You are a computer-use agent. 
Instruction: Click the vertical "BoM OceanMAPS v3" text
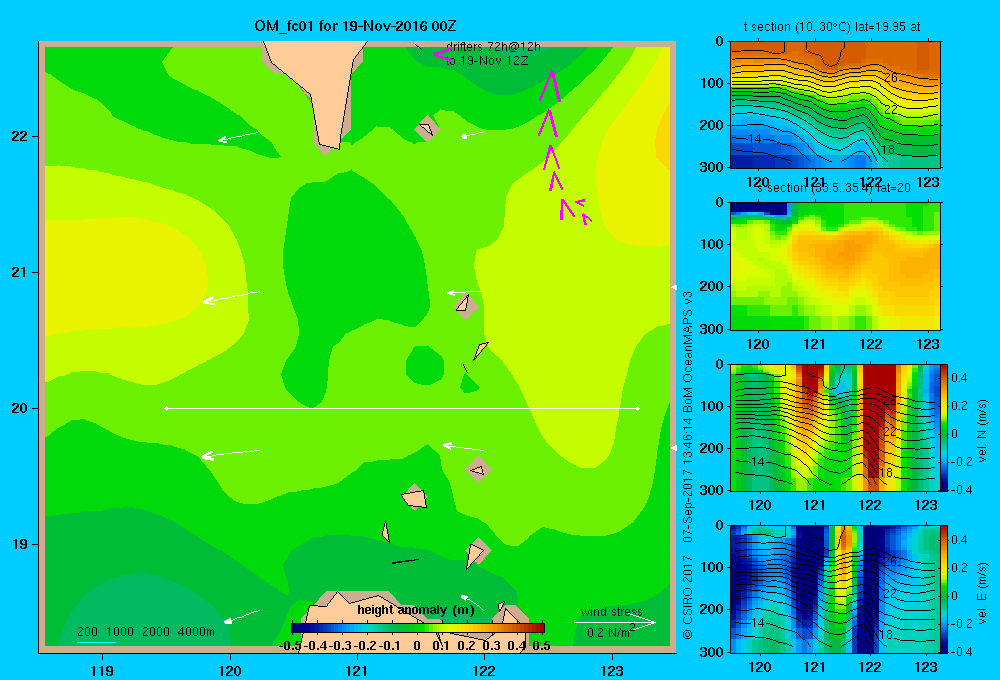pos(688,352)
